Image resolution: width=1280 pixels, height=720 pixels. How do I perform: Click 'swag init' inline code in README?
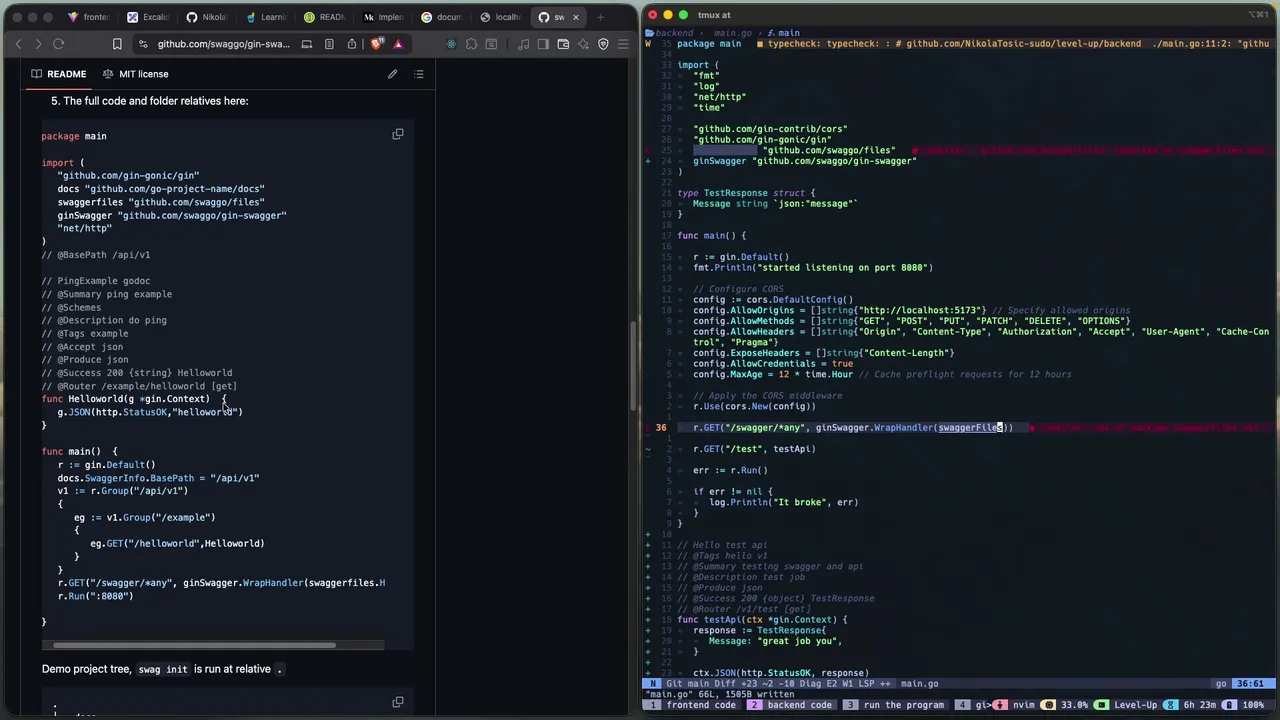pos(163,669)
